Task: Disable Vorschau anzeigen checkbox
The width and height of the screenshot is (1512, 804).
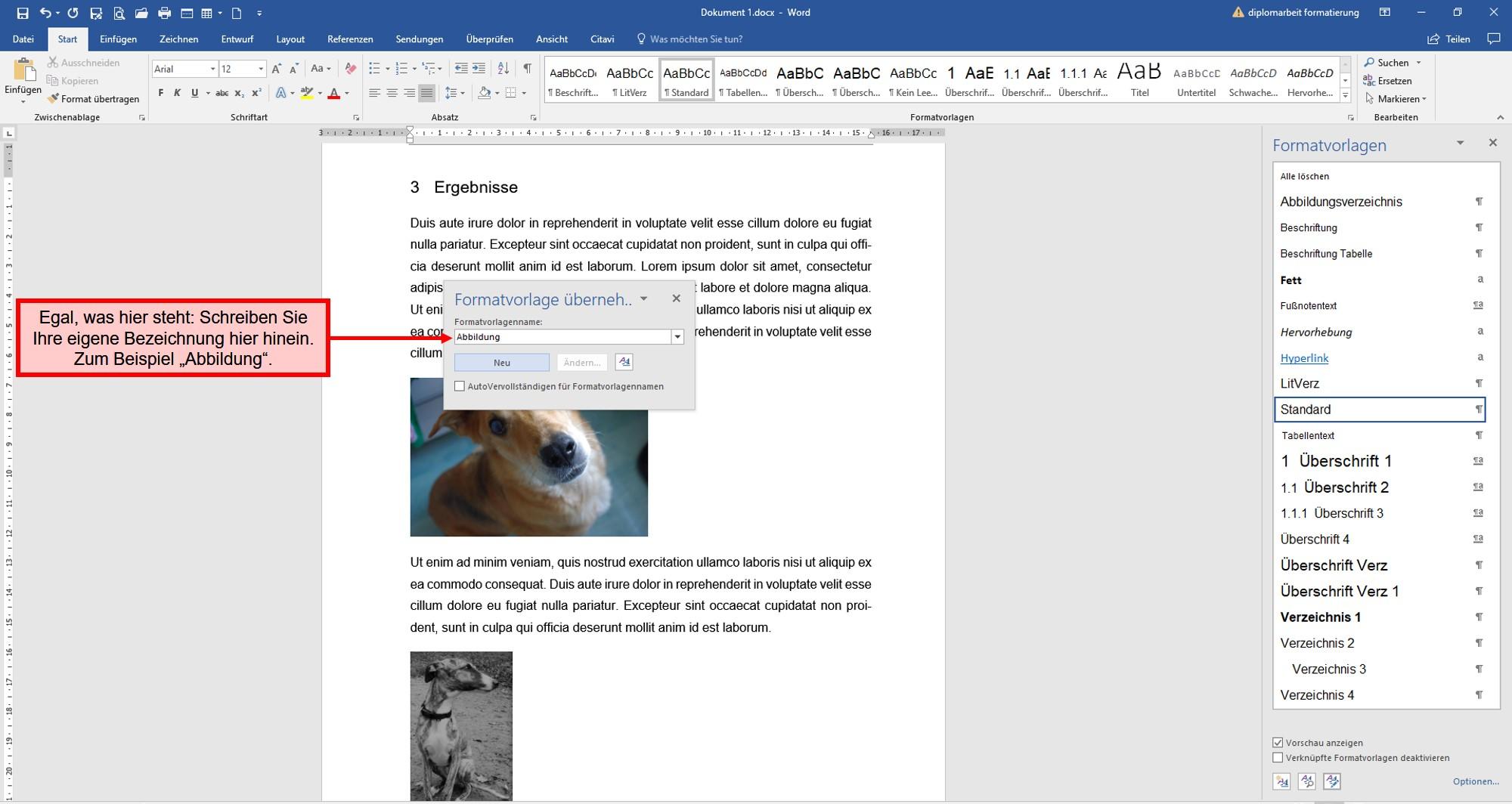Action: [1278, 742]
